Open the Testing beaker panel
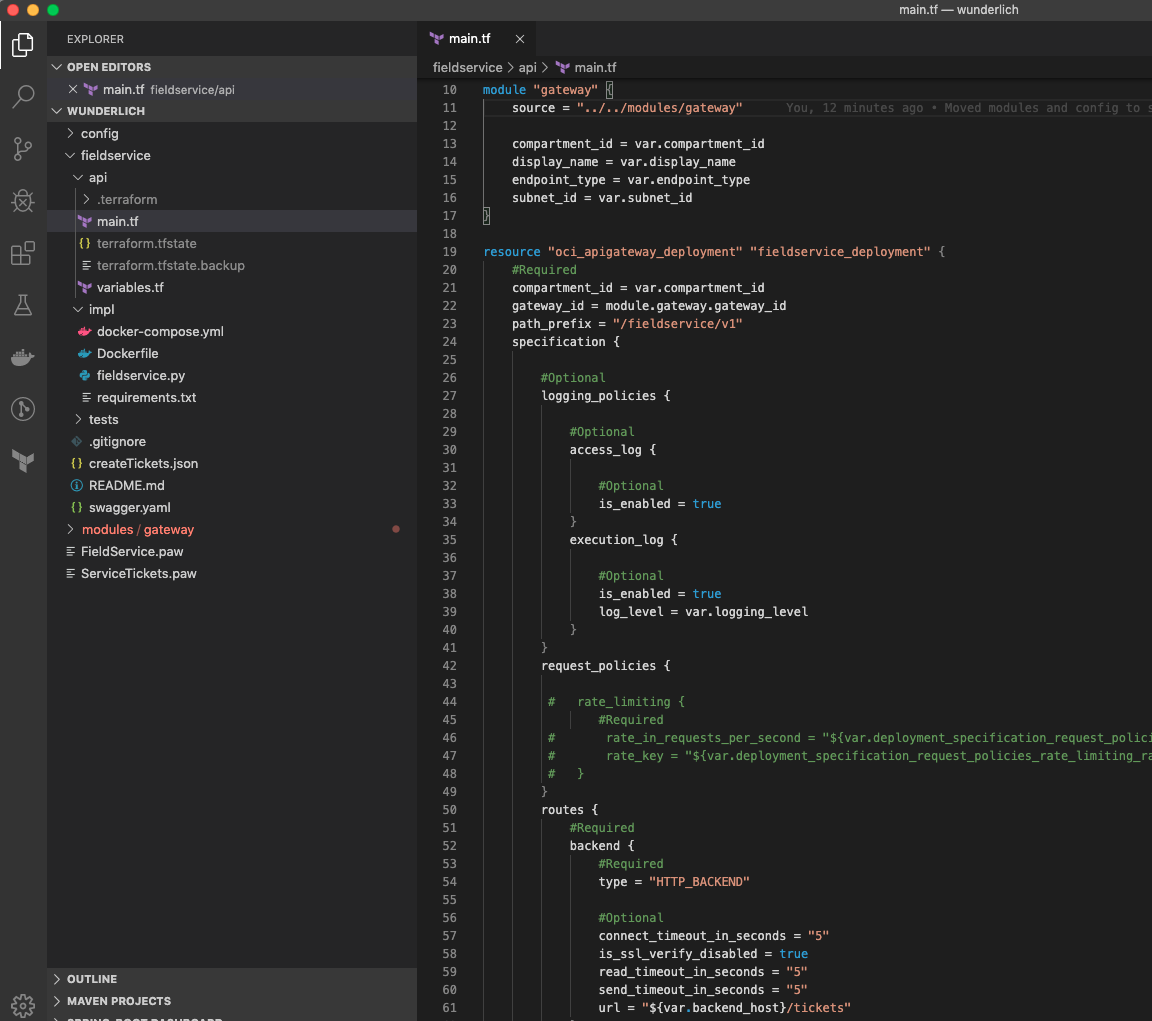 pyautogui.click(x=22, y=306)
